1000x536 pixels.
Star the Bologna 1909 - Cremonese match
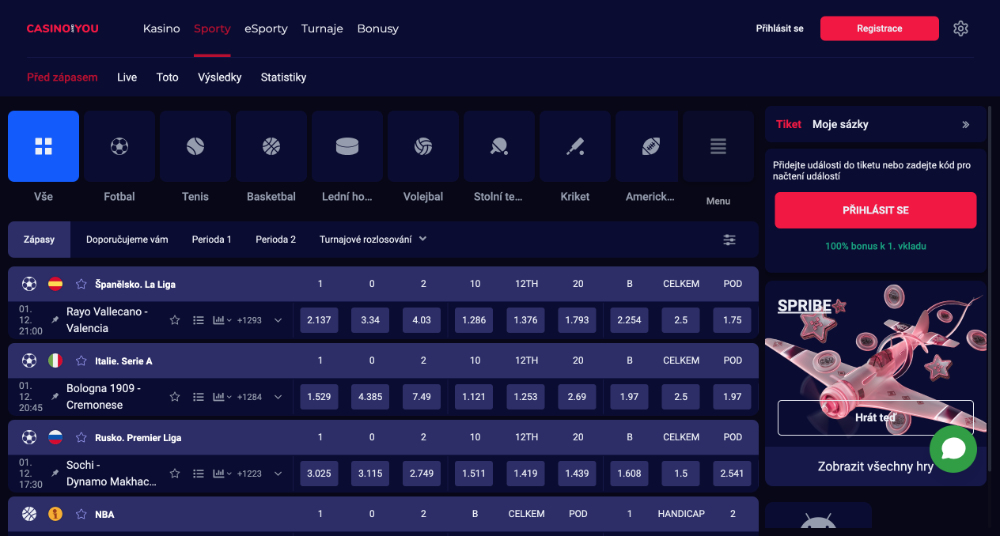pyautogui.click(x=175, y=397)
